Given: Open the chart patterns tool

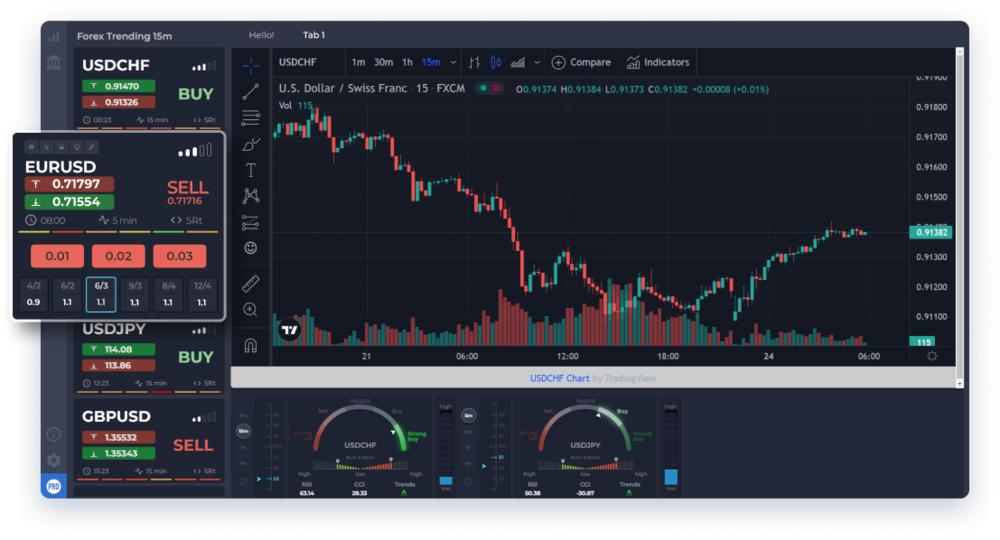Looking at the screenshot, I should (251, 196).
